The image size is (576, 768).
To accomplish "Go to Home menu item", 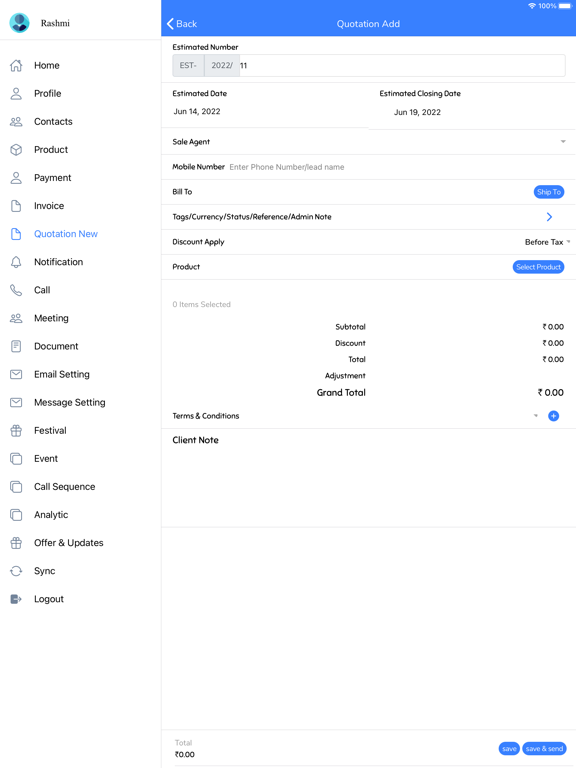I will [x=47, y=65].
